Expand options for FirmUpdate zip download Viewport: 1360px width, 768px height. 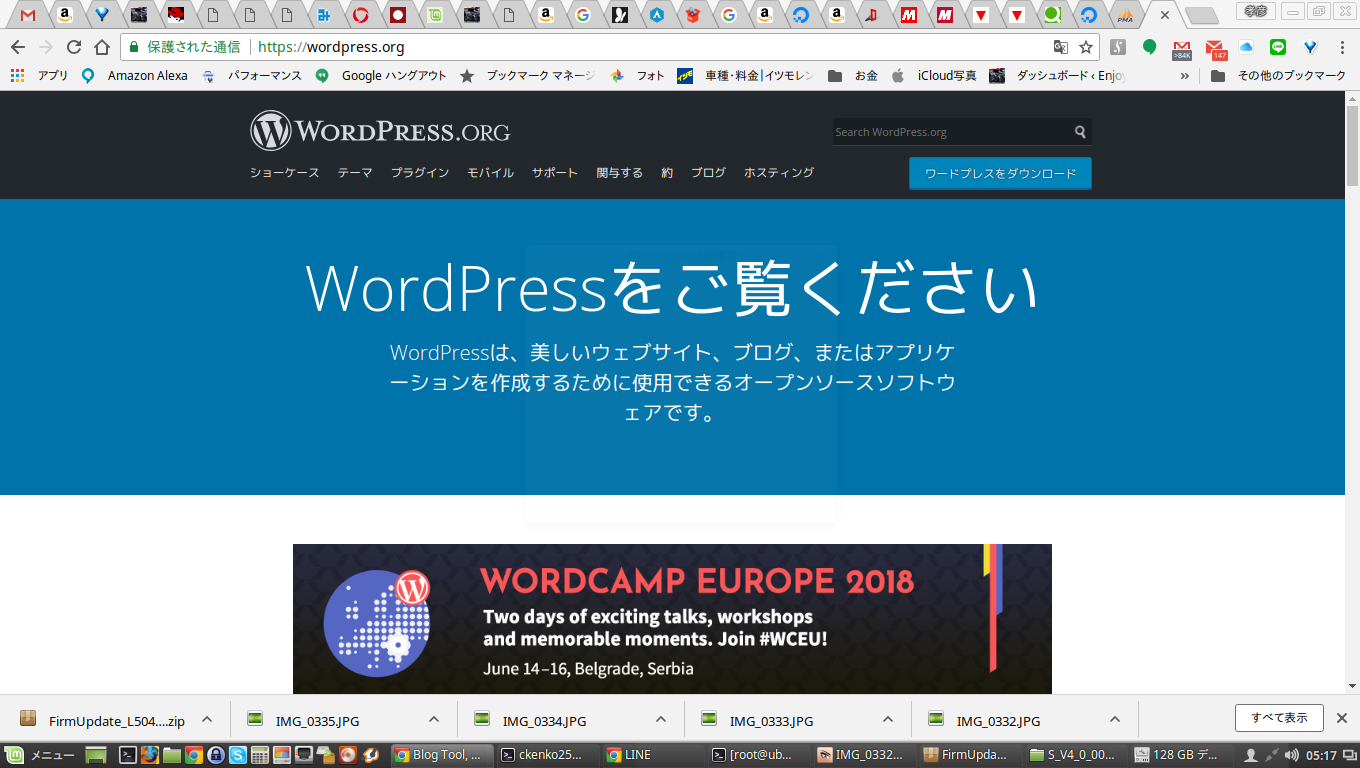tap(207, 719)
